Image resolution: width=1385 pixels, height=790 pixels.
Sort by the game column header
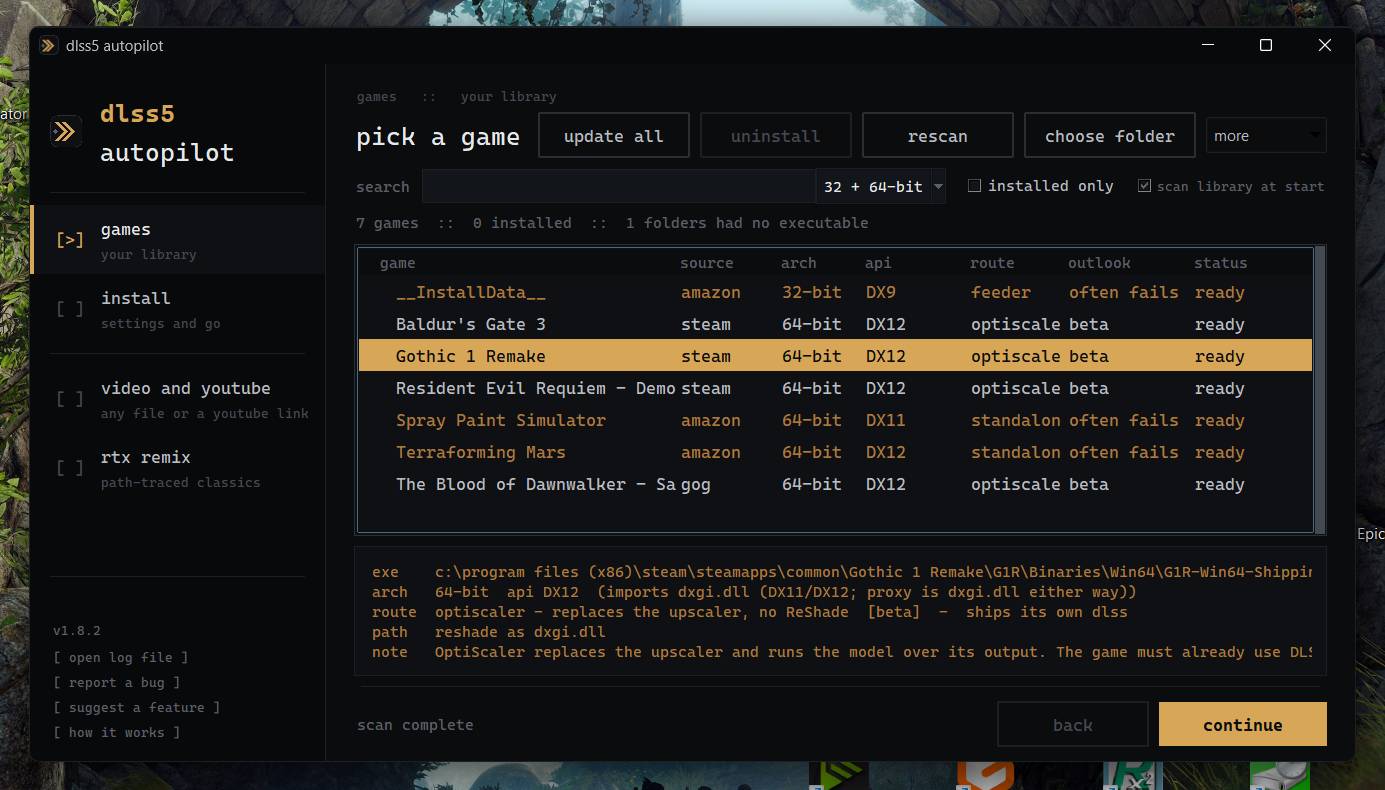pyautogui.click(x=398, y=263)
